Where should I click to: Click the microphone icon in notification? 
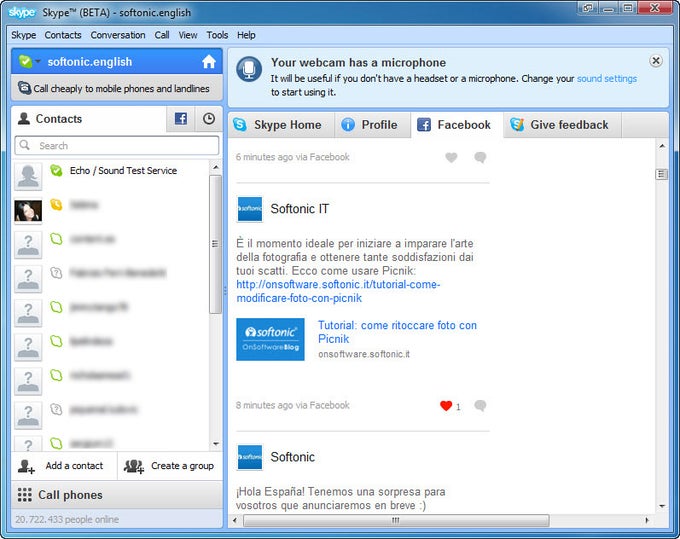[x=249, y=69]
